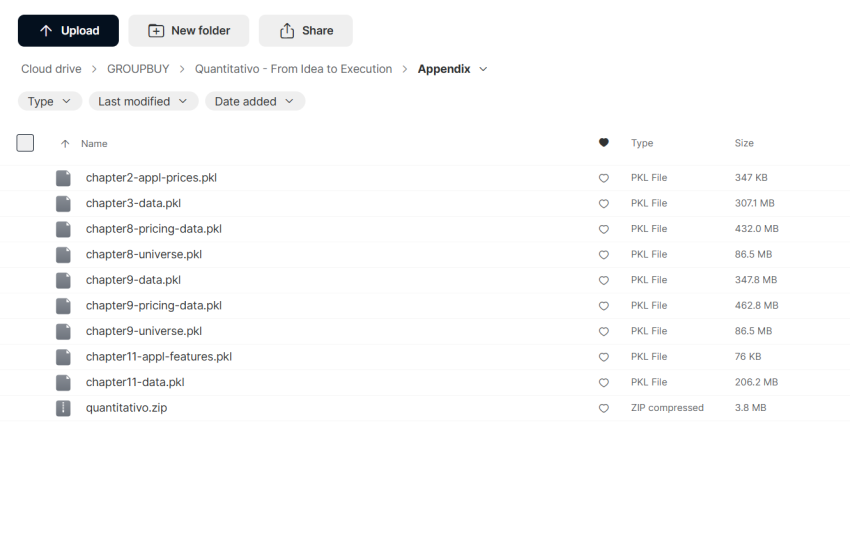Open the Date added filter dropdown
The image size is (850, 535).
(254, 101)
